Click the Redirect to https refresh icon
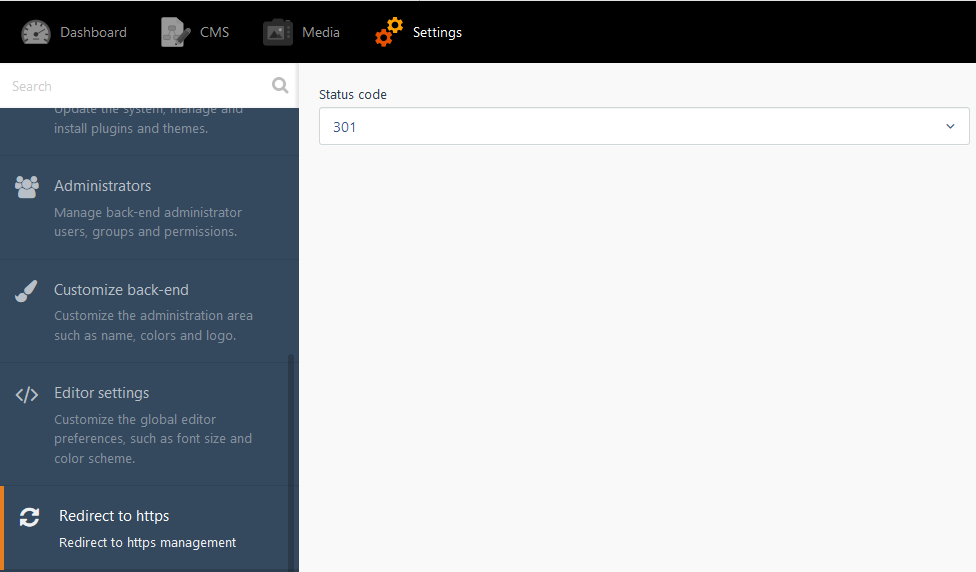976x572 pixels. point(29,517)
